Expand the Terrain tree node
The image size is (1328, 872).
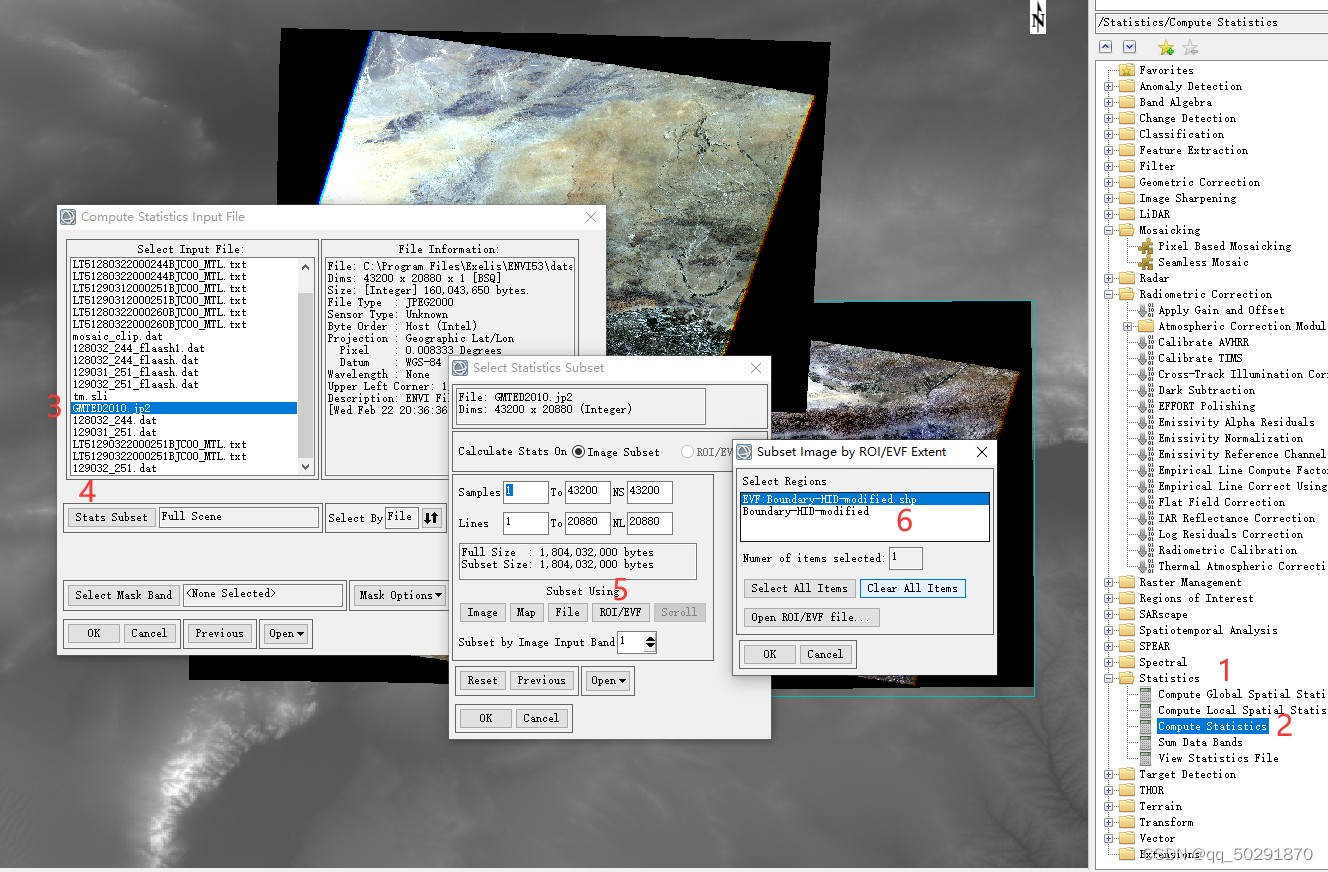pos(1107,805)
